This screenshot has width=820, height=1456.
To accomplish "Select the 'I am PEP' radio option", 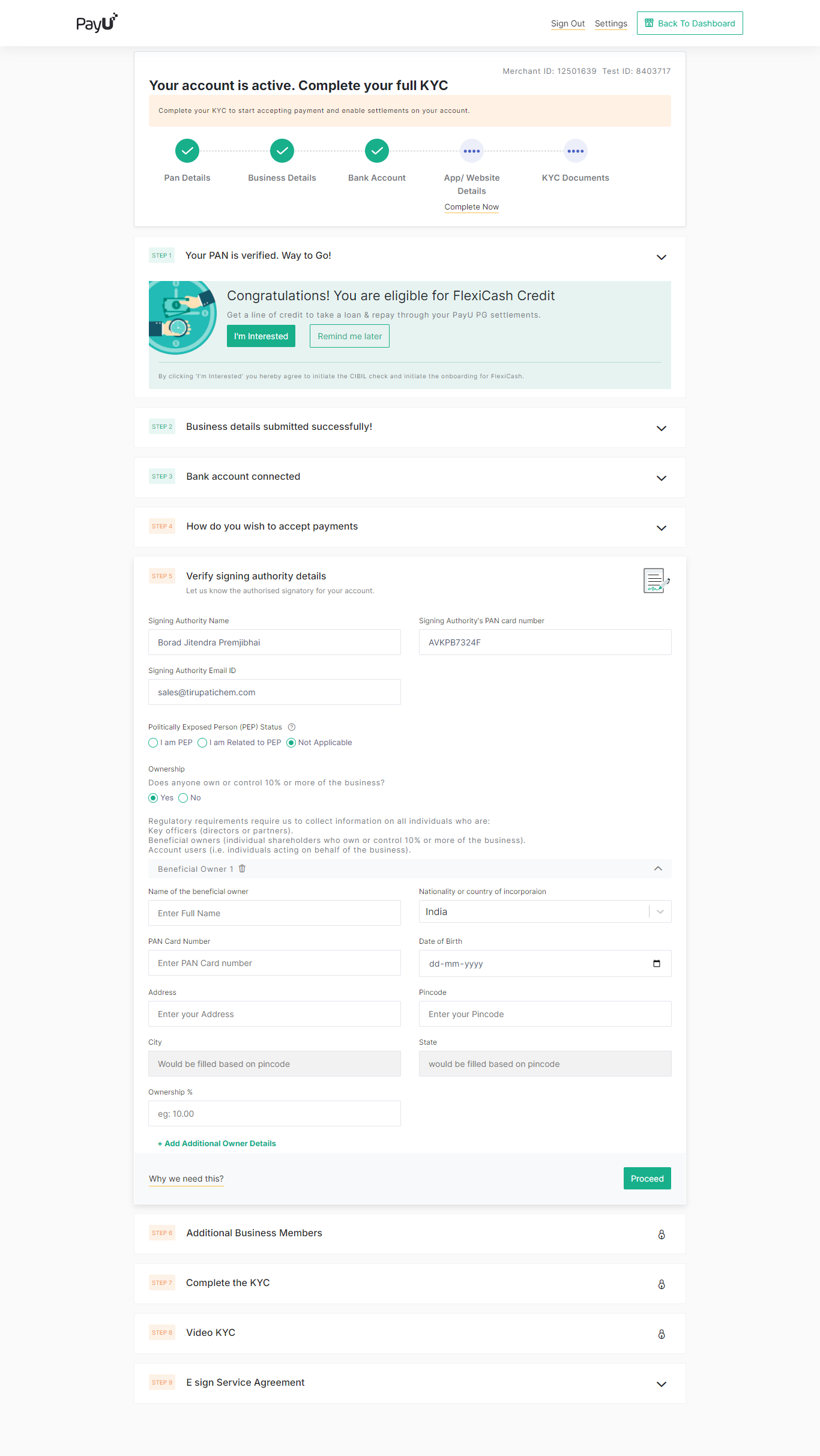I will [153, 743].
